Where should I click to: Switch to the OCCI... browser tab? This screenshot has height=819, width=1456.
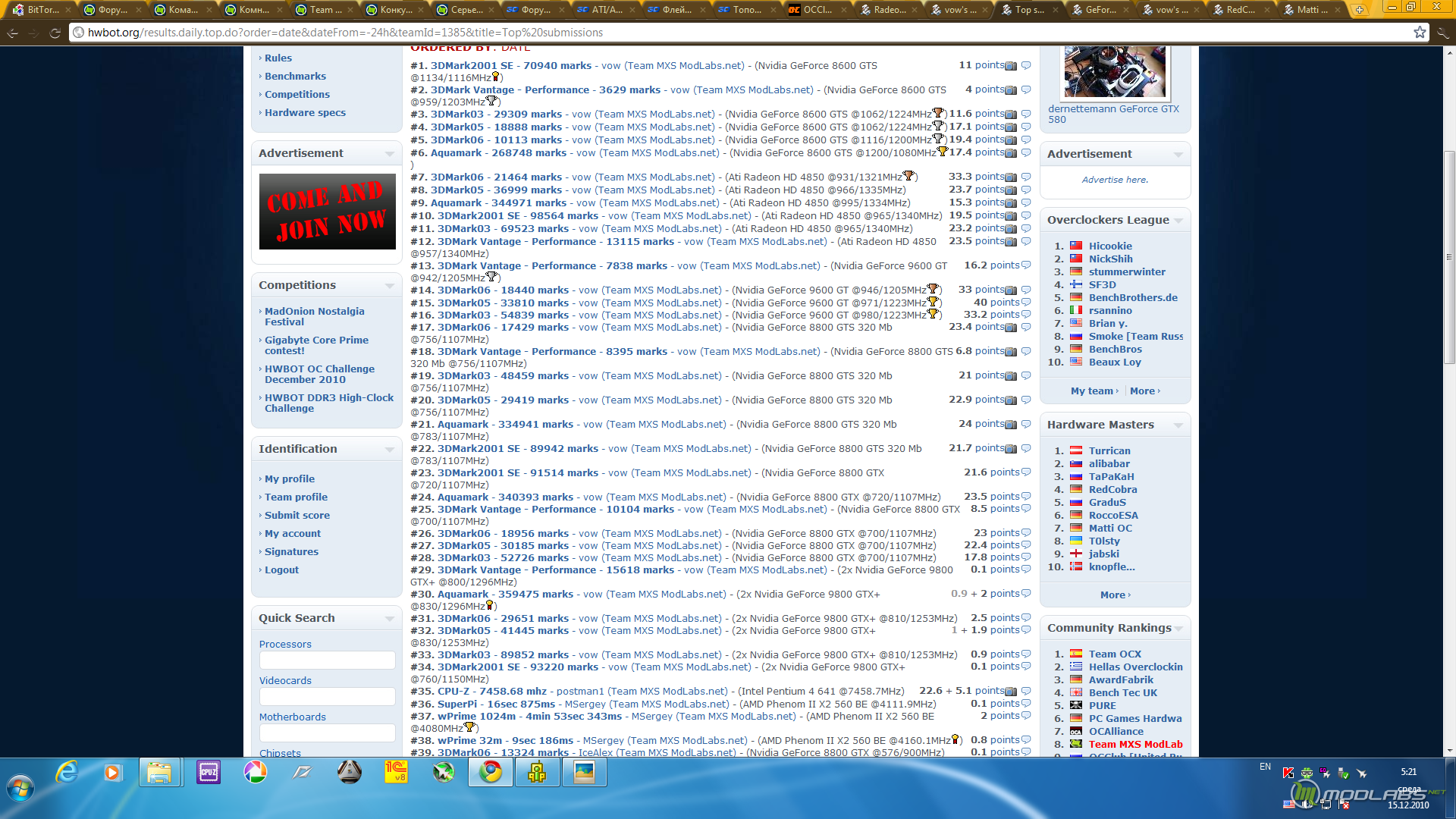click(x=817, y=10)
